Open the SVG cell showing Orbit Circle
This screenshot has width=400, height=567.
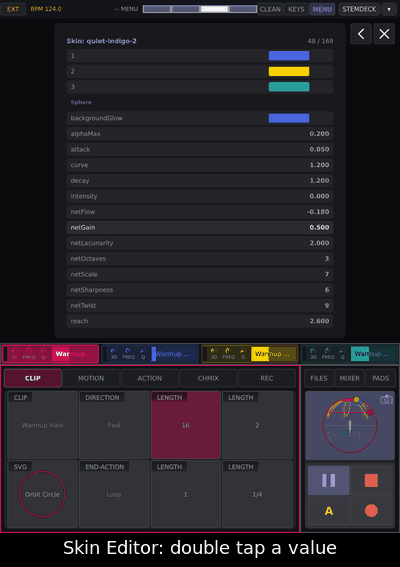pyautogui.click(x=42, y=494)
